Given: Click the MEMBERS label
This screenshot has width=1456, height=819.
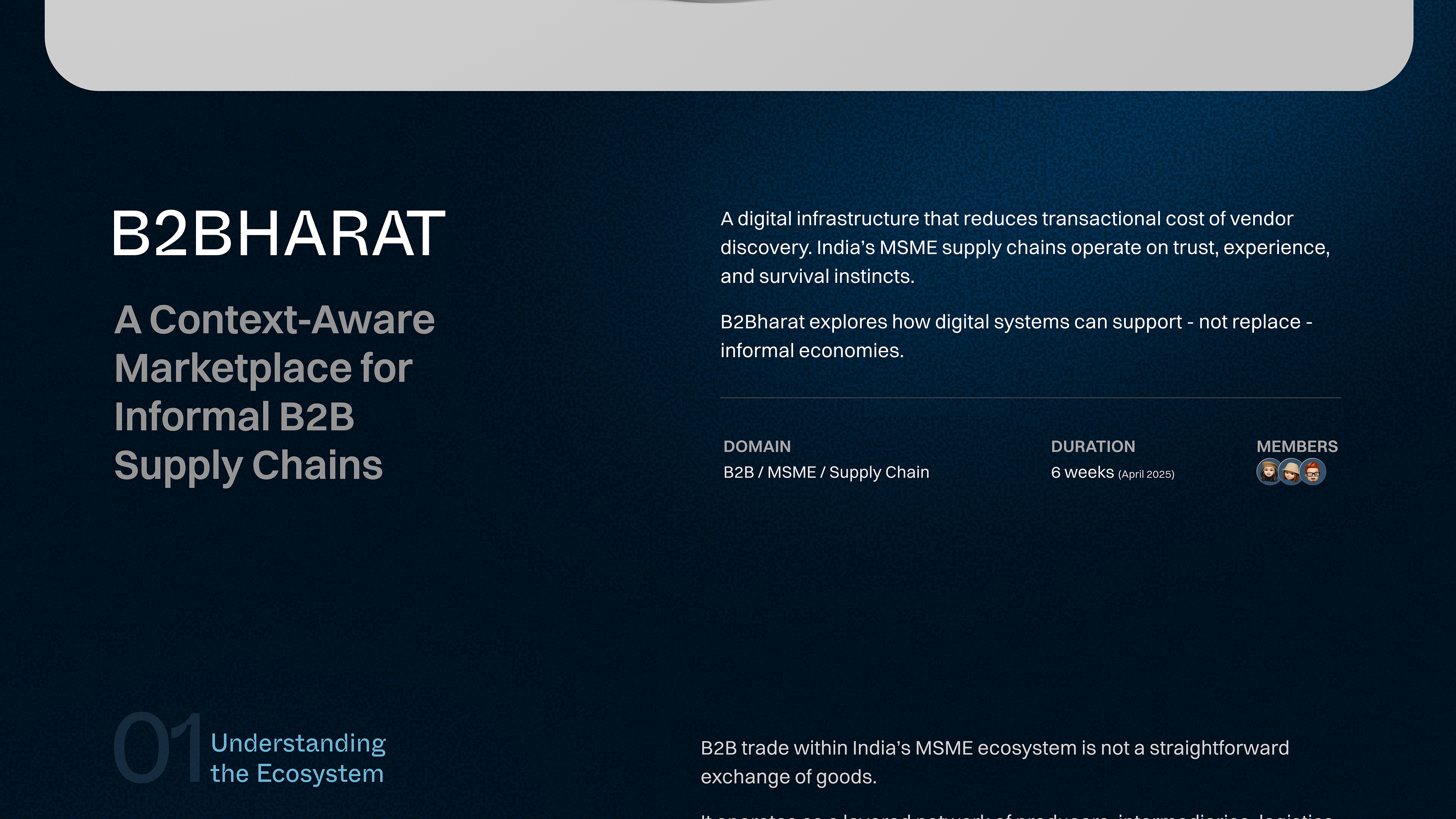Looking at the screenshot, I should click(x=1297, y=447).
